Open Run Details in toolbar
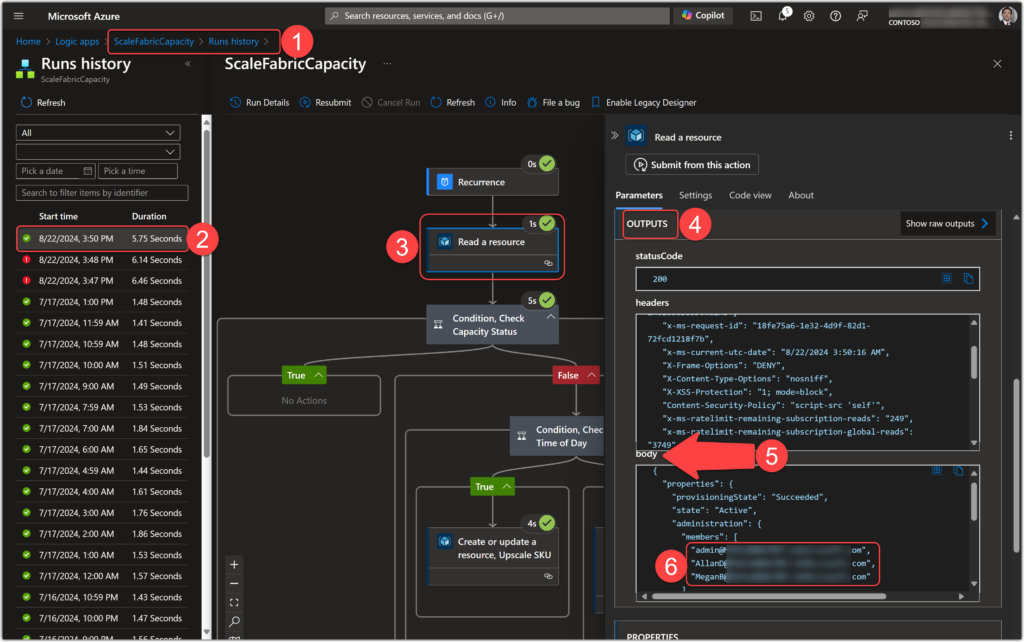This screenshot has width=1024, height=642. (259, 103)
